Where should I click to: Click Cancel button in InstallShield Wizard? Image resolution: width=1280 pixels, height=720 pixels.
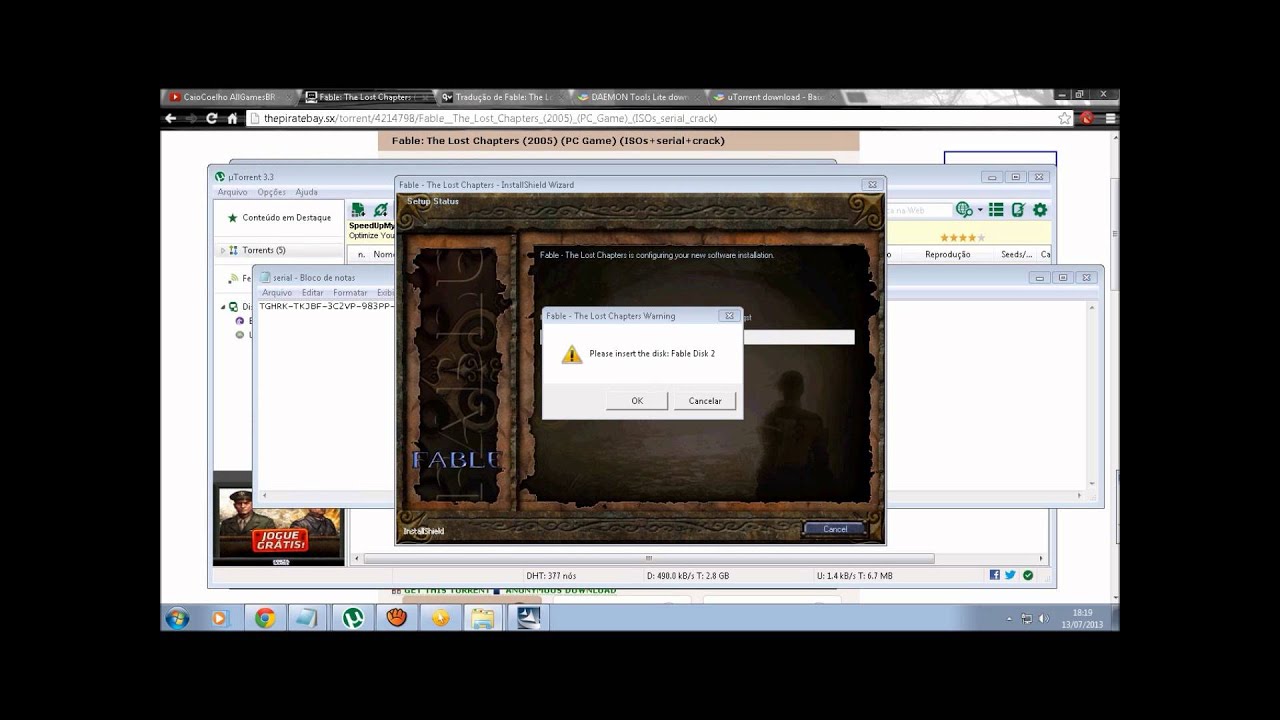click(835, 529)
